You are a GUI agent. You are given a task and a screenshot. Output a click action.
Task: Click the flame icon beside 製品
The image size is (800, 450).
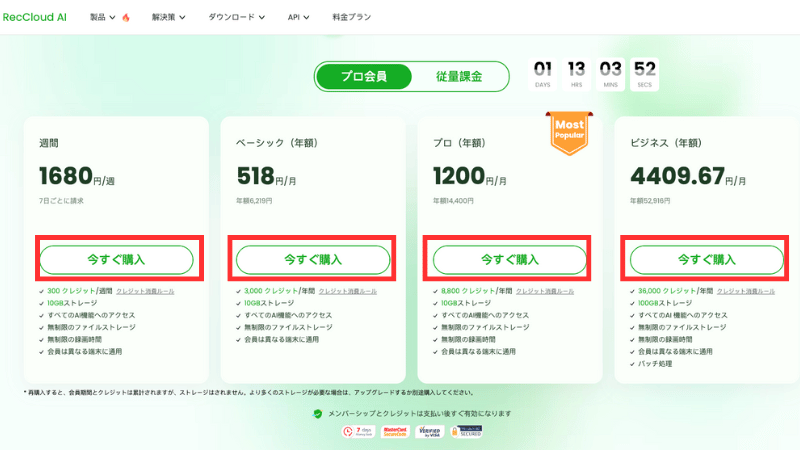pyautogui.click(x=126, y=17)
